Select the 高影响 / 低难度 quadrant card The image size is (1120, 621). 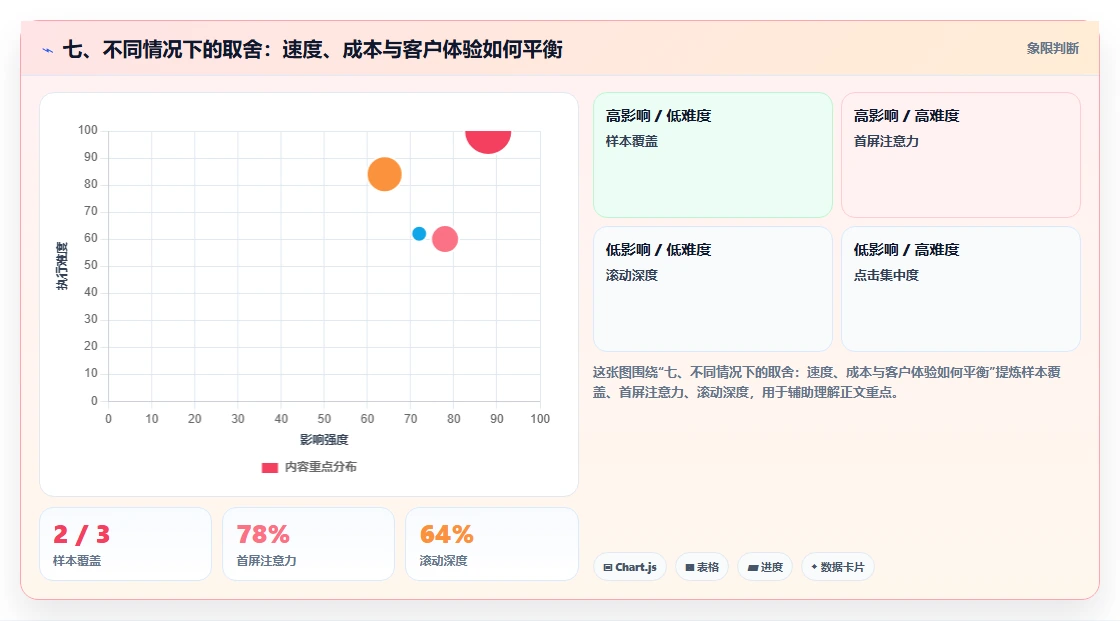[x=713, y=155]
